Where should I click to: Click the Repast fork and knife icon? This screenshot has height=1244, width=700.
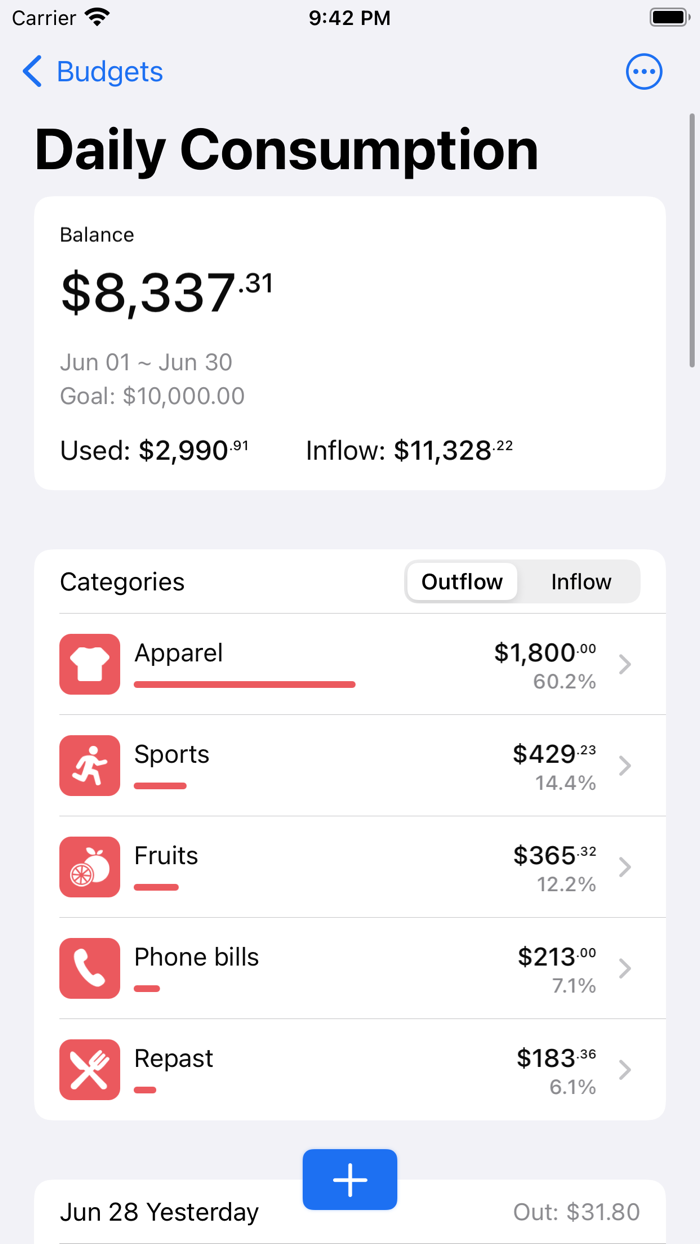tap(89, 1070)
